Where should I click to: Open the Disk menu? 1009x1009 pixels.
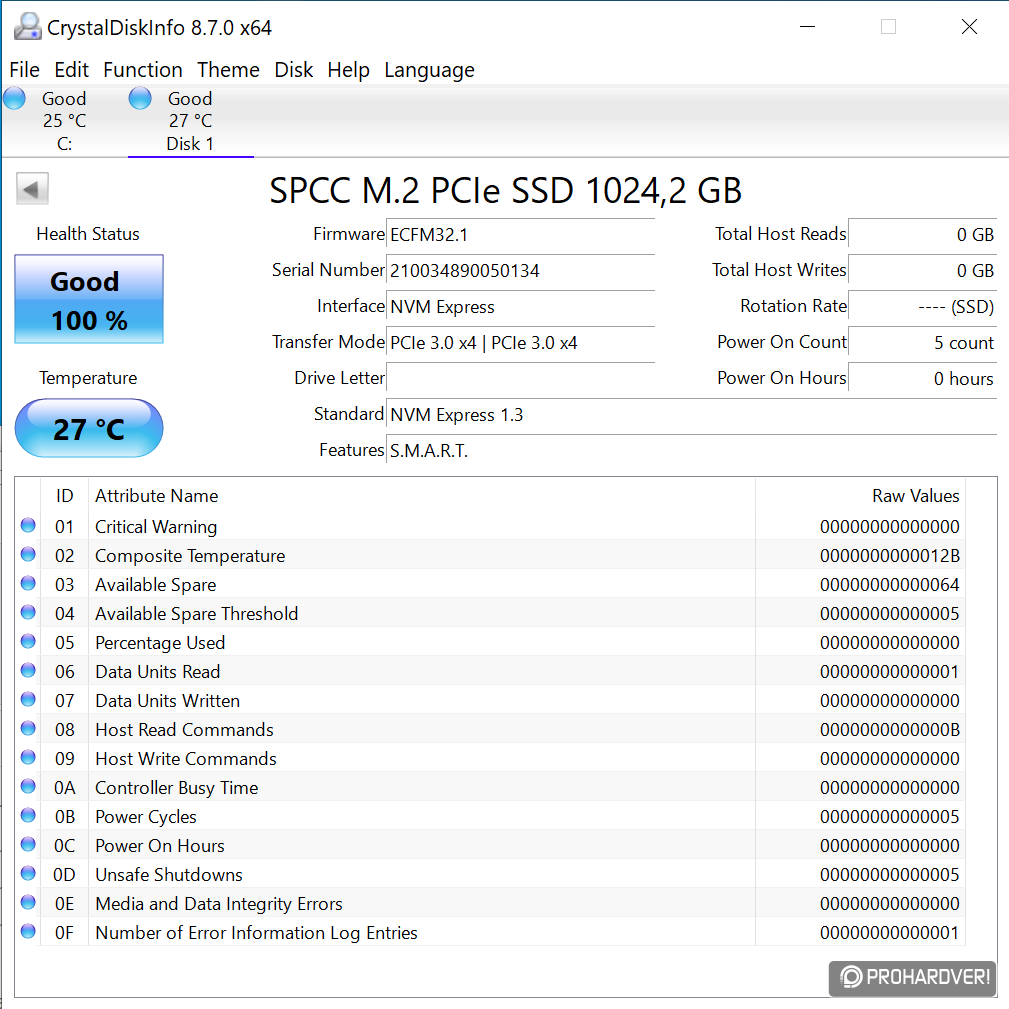coord(293,69)
